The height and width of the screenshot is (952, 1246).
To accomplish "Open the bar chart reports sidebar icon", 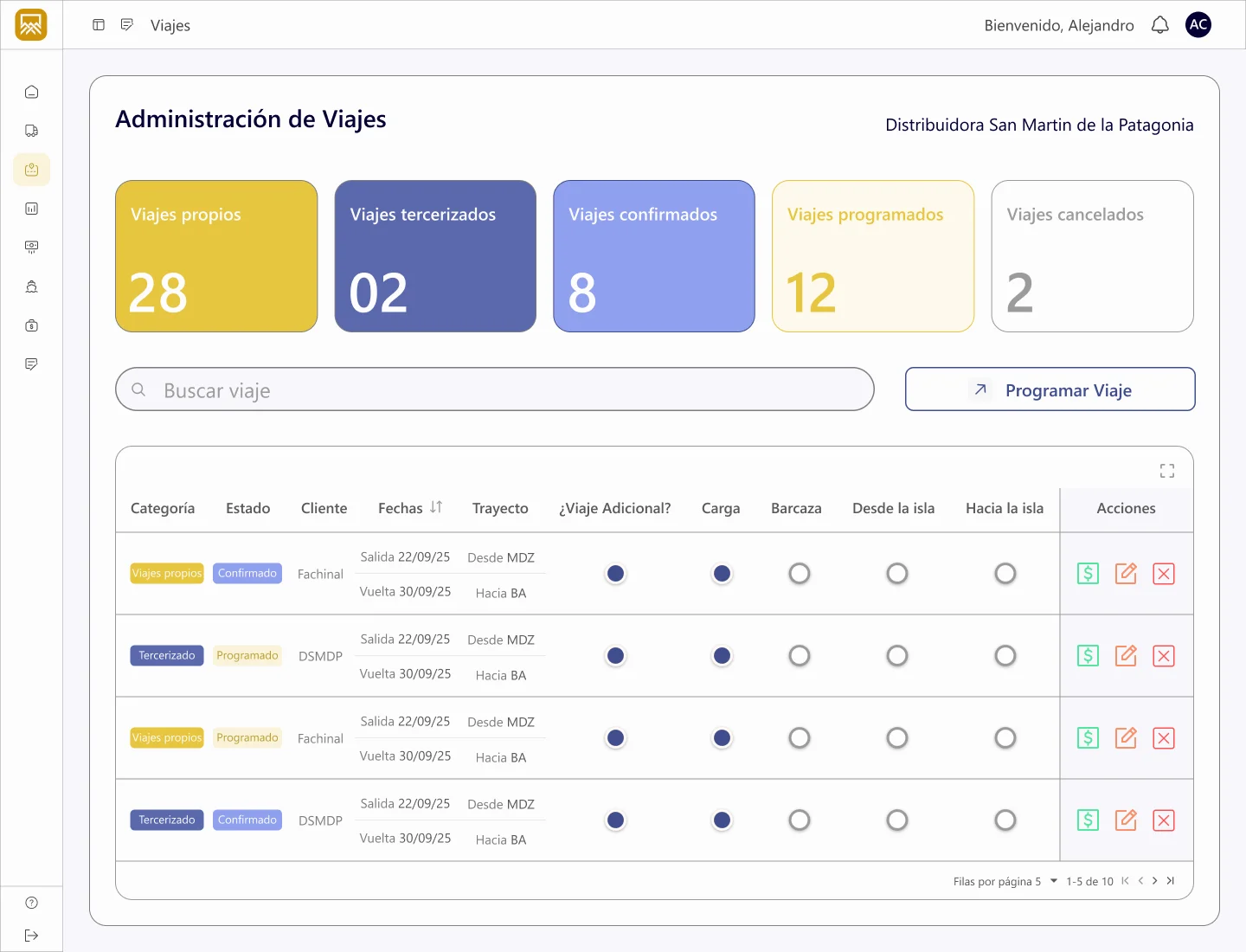I will click(x=32, y=209).
